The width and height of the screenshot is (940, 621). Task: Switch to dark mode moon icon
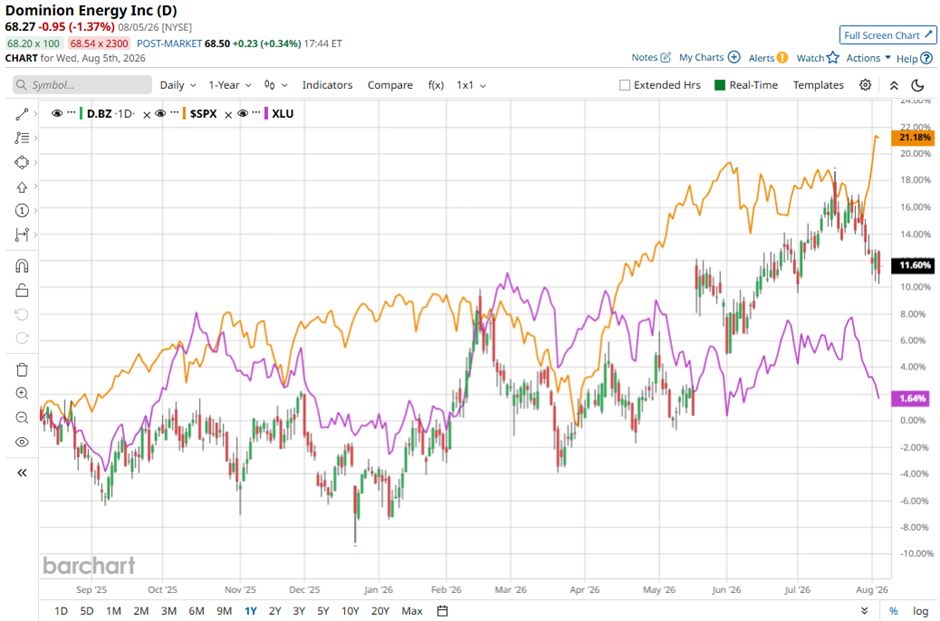[x=917, y=85]
